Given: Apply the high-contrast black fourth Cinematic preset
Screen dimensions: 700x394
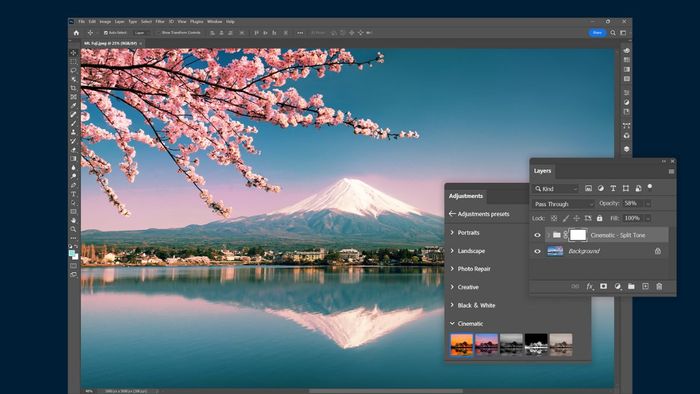Looking at the screenshot, I should 536,344.
